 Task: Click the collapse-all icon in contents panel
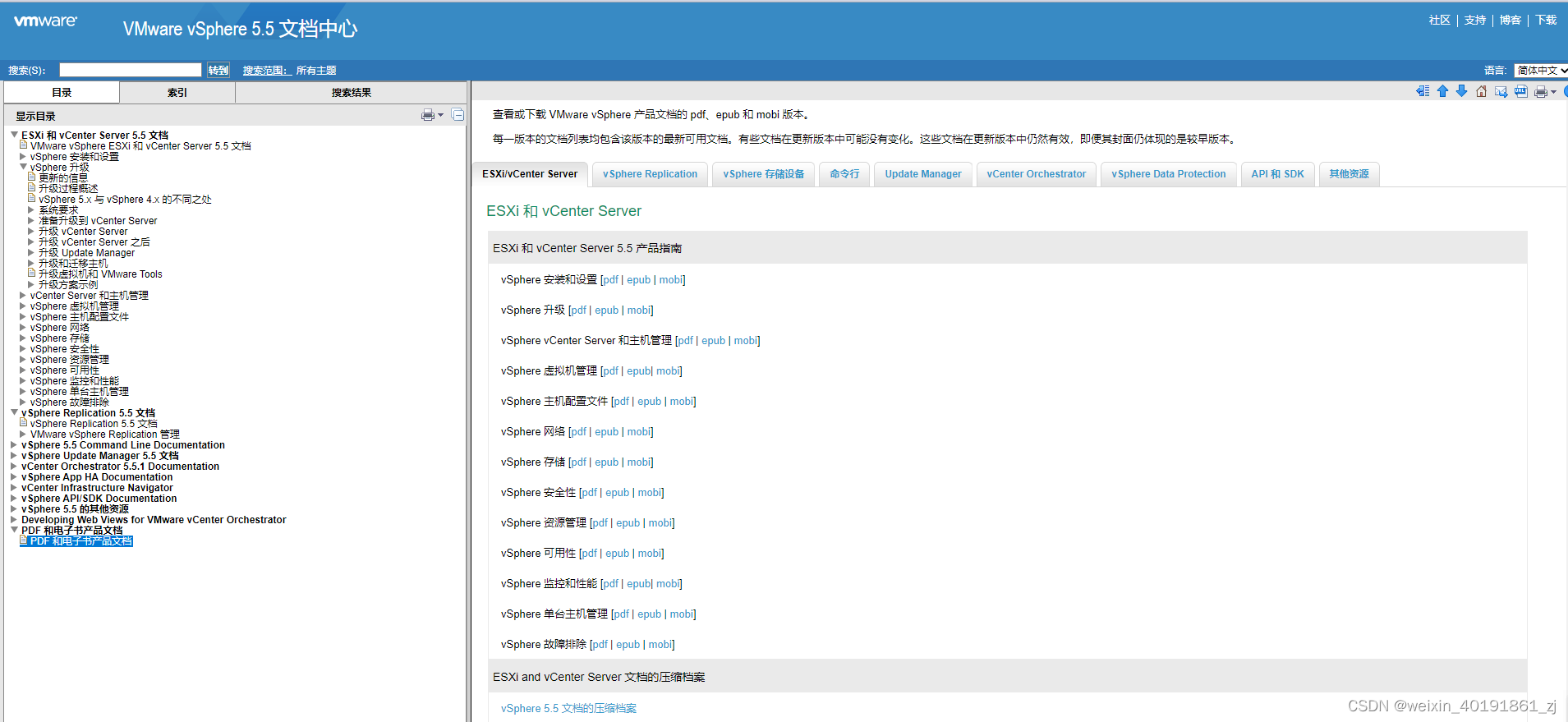[x=458, y=115]
